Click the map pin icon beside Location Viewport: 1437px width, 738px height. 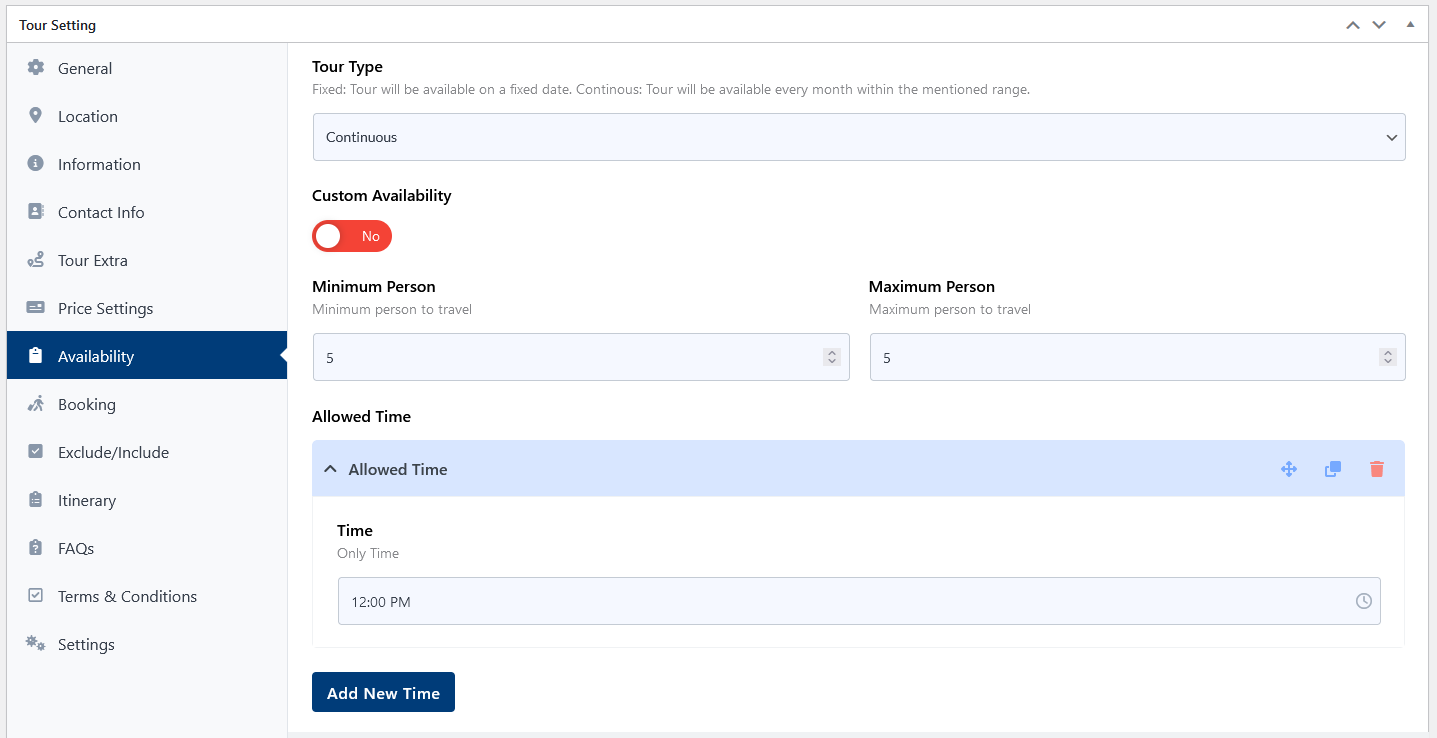[36, 116]
